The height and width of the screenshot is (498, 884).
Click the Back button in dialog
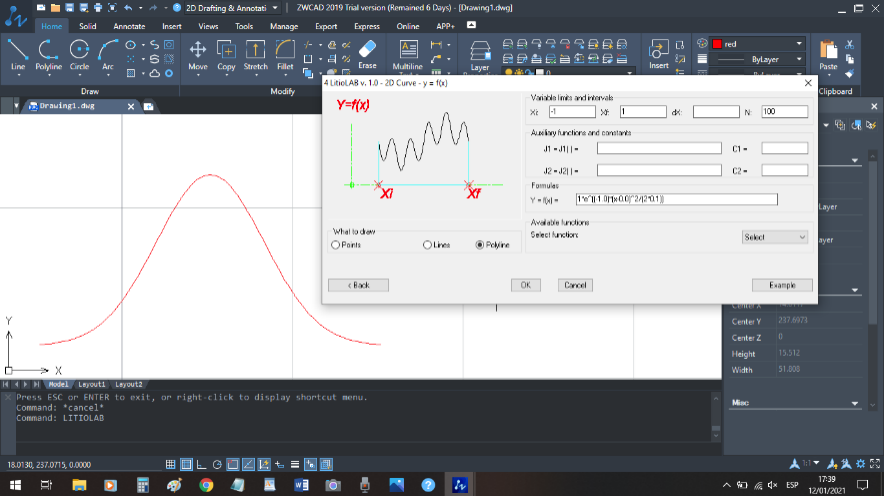pos(358,285)
